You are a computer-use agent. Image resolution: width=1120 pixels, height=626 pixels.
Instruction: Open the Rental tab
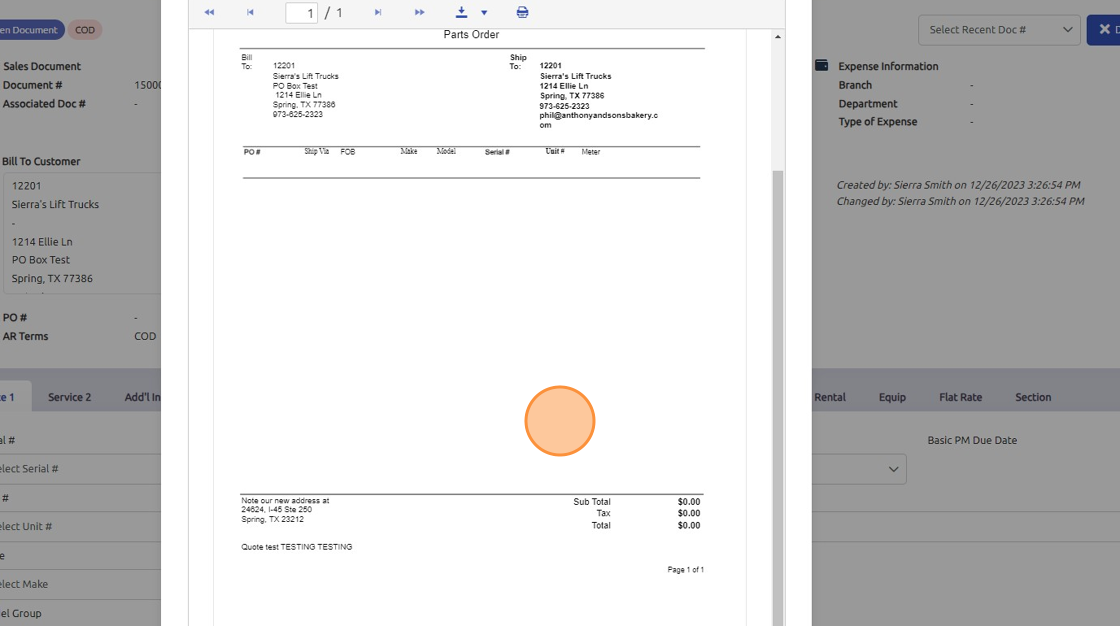coord(829,397)
